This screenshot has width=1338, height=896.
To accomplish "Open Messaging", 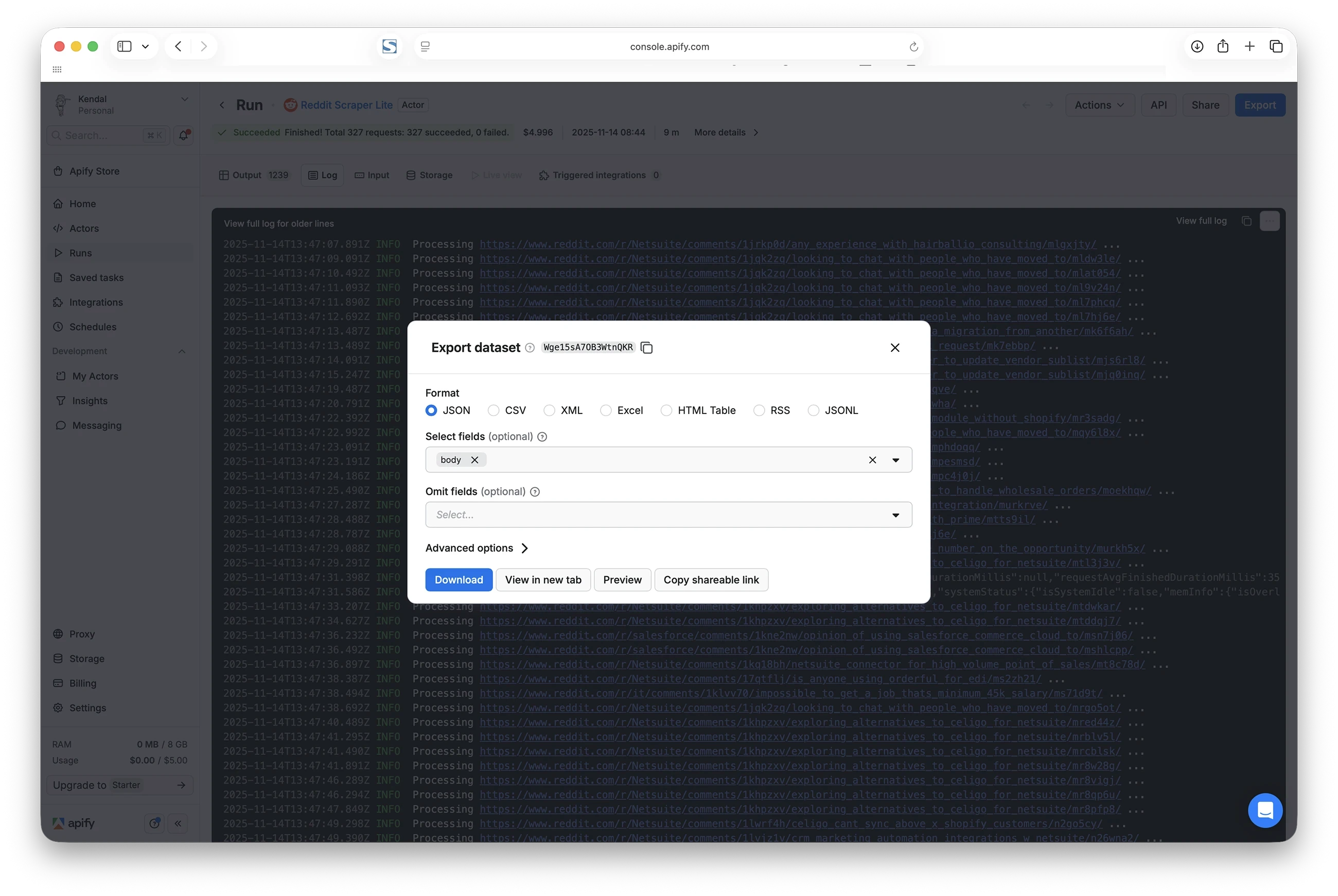I will coord(120,425).
